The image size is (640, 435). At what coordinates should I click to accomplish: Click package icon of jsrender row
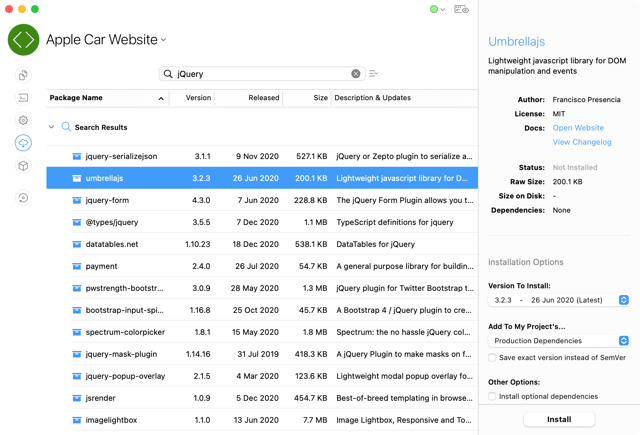[x=77, y=398]
